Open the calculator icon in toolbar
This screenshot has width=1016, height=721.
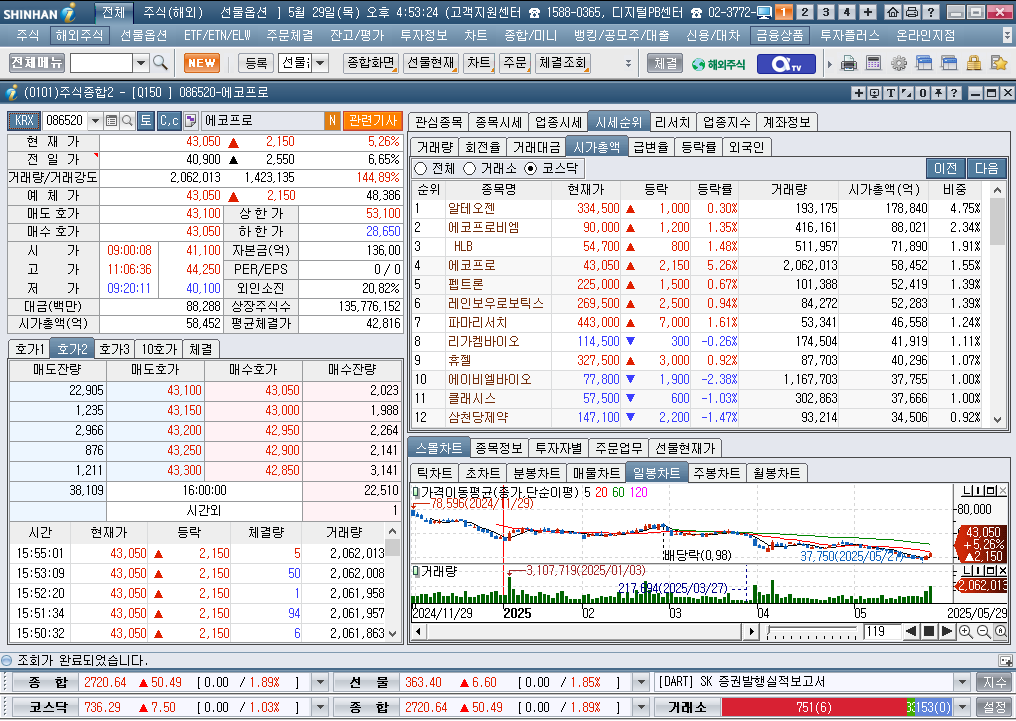pyautogui.click(x=873, y=63)
